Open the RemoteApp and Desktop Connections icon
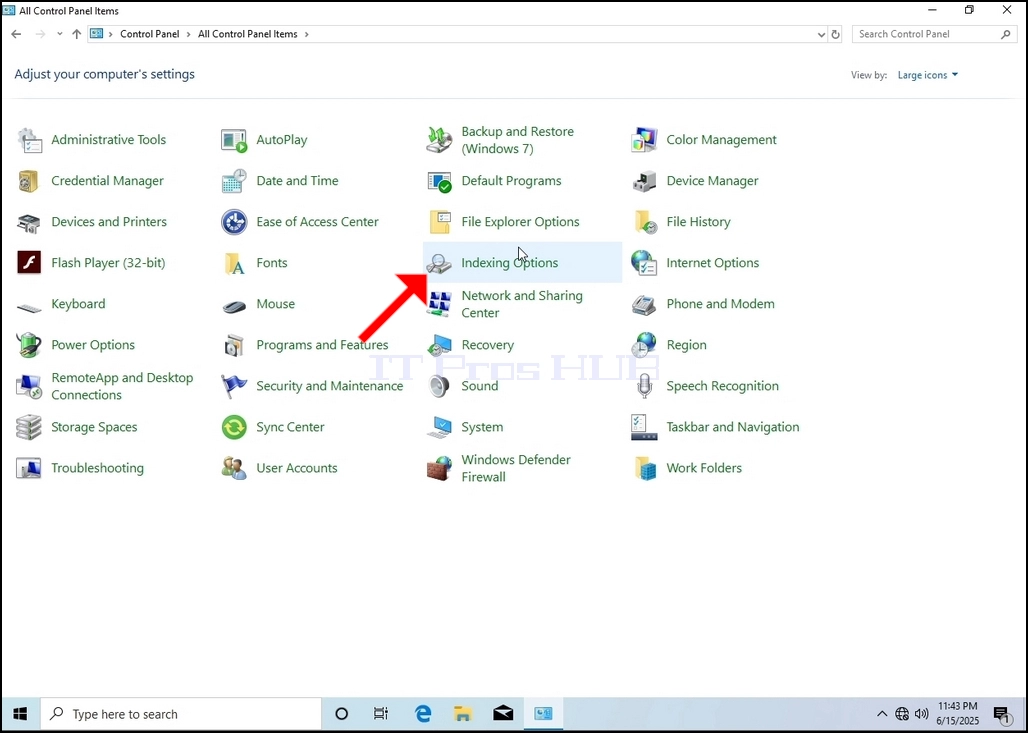 (29, 386)
